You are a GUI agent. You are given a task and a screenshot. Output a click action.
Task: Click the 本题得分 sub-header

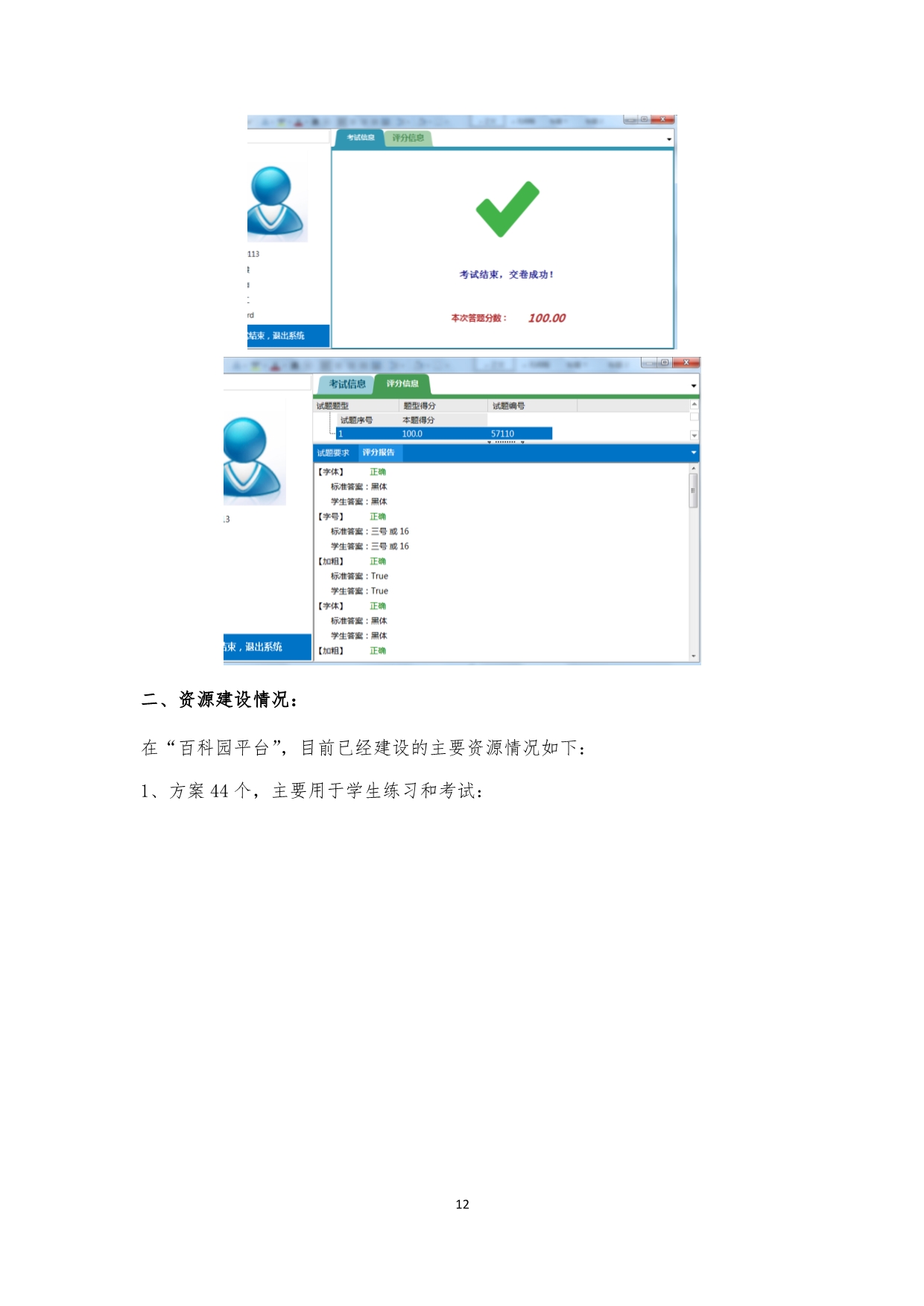pyautogui.click(x=418, y=420)
